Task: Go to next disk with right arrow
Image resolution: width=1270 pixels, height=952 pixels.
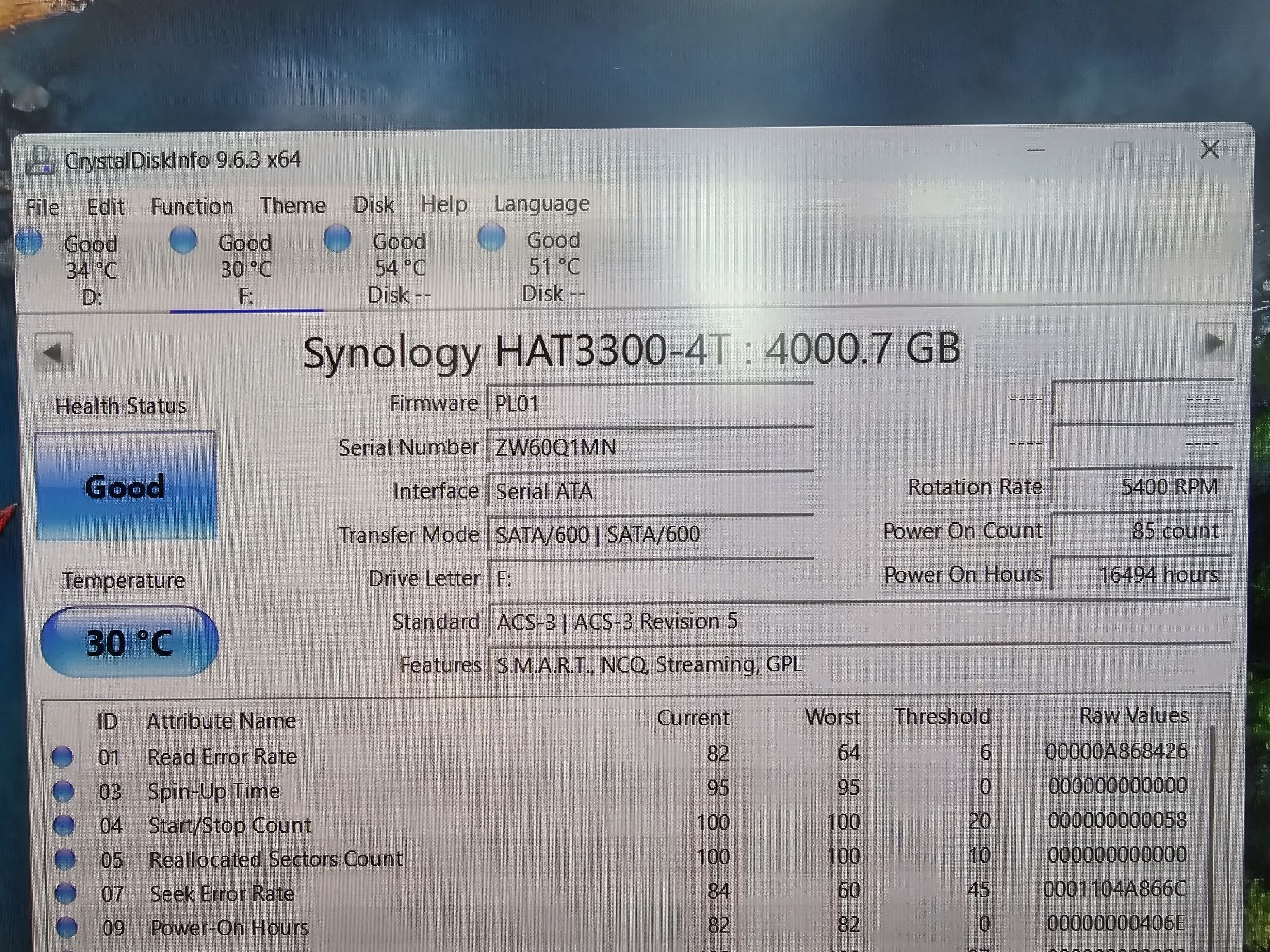Action: (1214, 343)
